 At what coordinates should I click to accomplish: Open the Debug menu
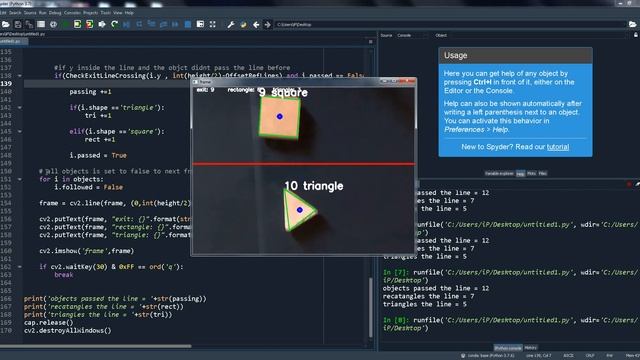55,13
